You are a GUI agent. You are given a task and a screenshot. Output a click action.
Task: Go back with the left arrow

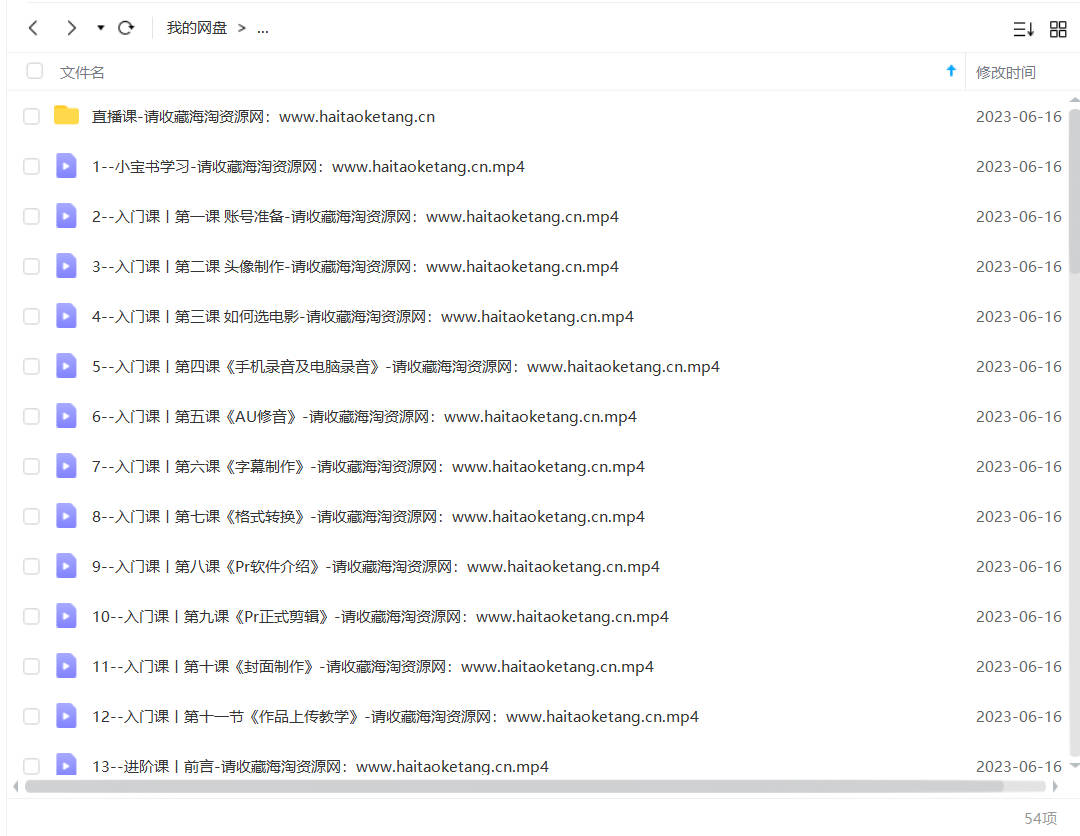[33, 28]
